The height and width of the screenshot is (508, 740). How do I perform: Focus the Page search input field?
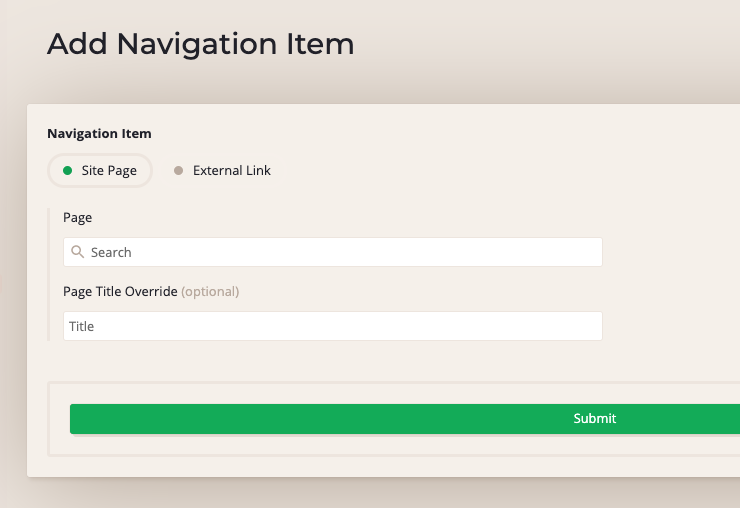point(340,252)
